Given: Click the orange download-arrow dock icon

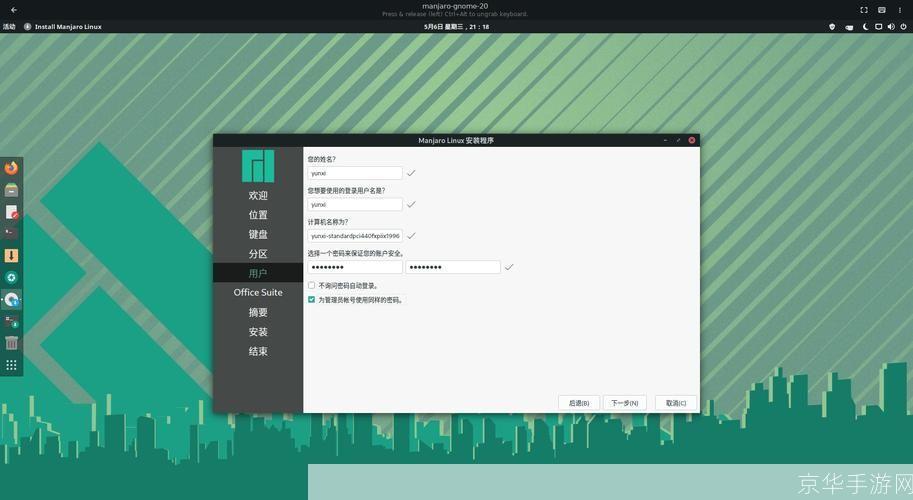Looking at the screenshot, I should click(x=11, y=256).
